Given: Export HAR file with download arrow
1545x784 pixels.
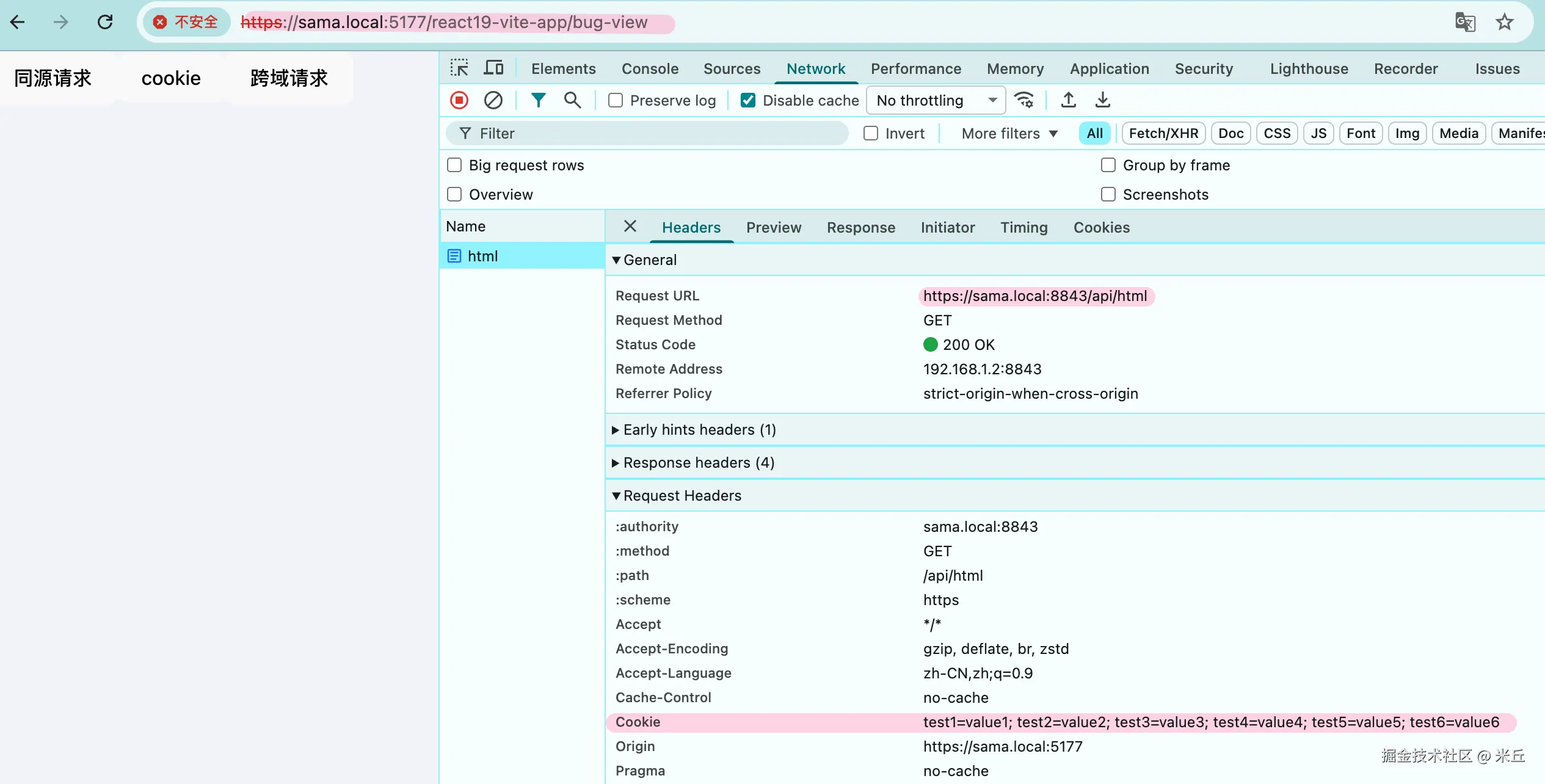Looking at the screenshot, I should pyautogui.click(x=1103, y=100).
